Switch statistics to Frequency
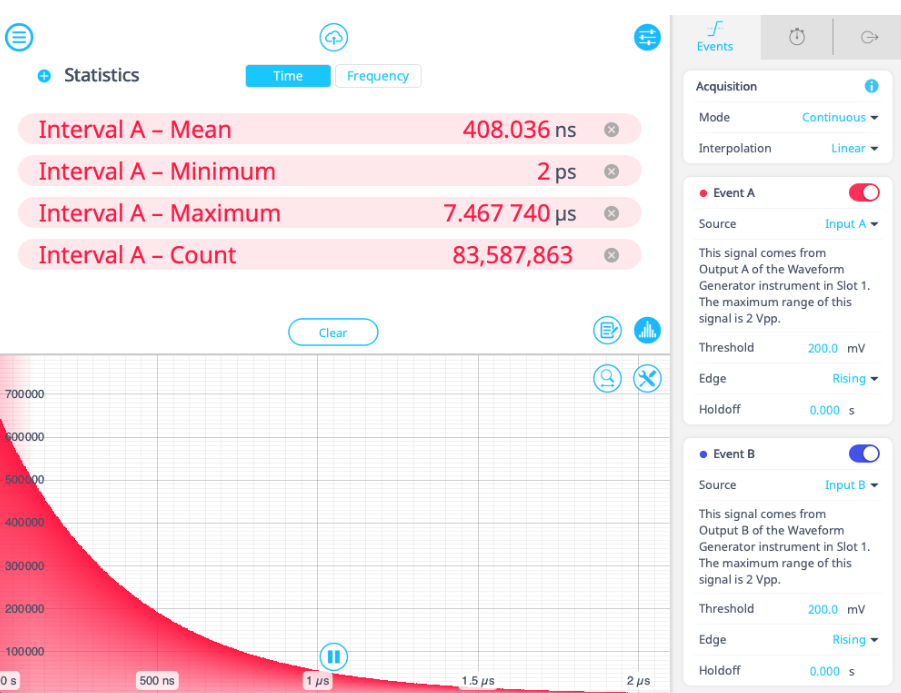Image resolution: width=901 pixels, height=693 pixels. [x=377, y=76]
